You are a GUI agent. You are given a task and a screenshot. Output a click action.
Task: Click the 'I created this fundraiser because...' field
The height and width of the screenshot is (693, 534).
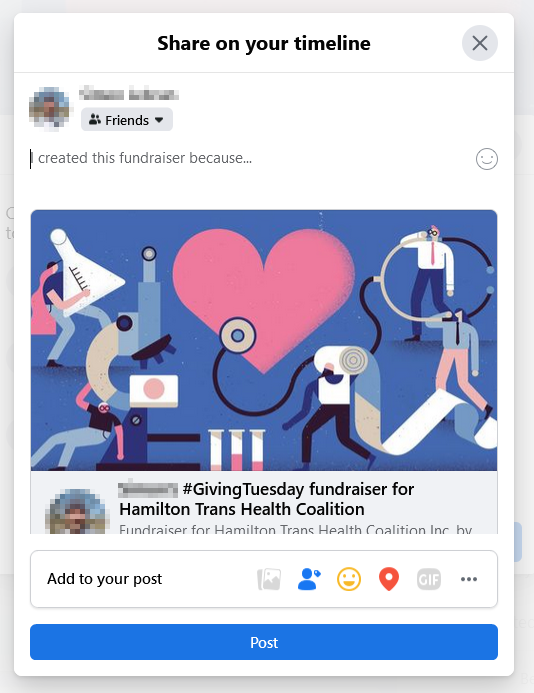[x=252, y=158]
